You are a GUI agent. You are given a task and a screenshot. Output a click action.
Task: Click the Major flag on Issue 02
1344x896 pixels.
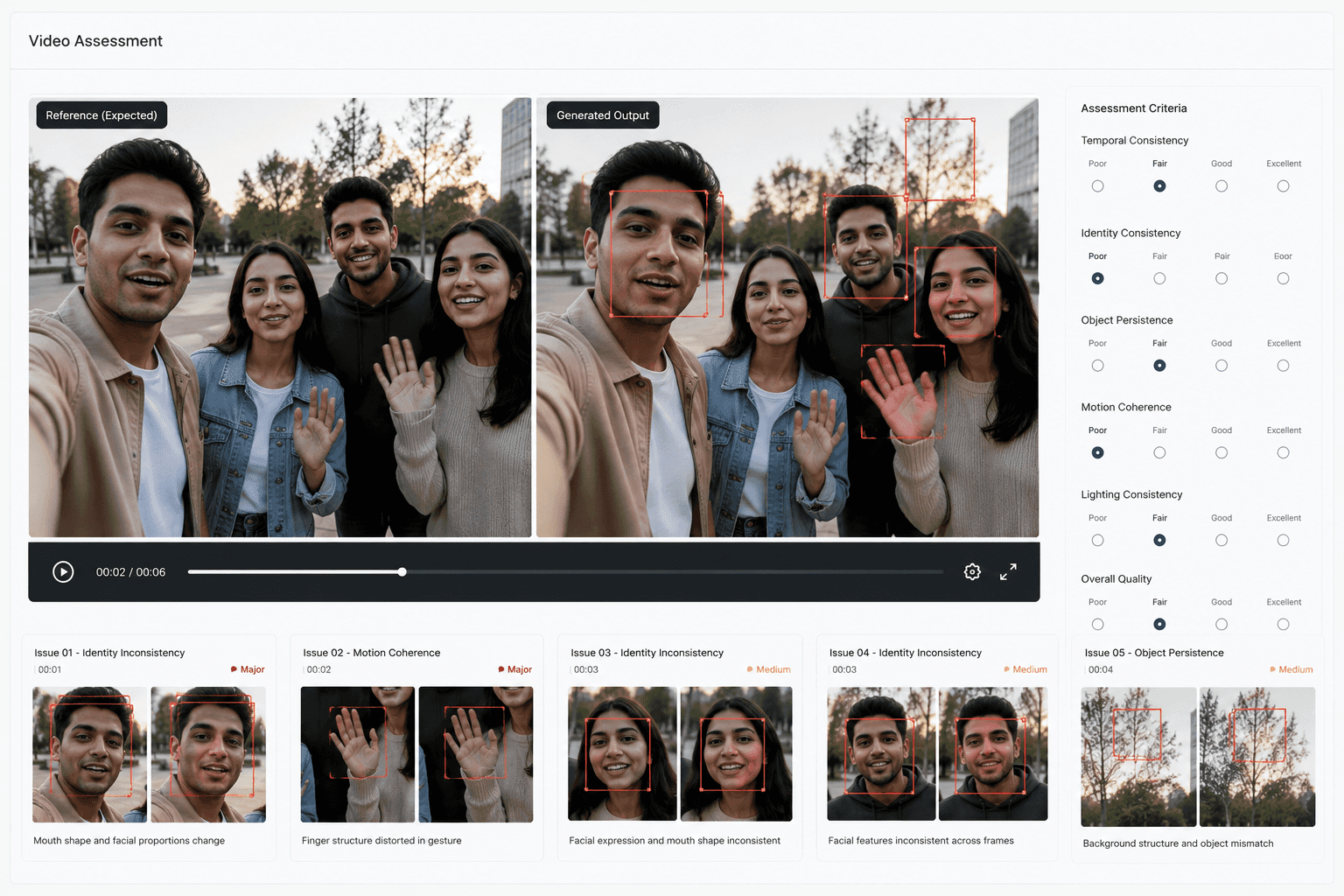point(515,669)
